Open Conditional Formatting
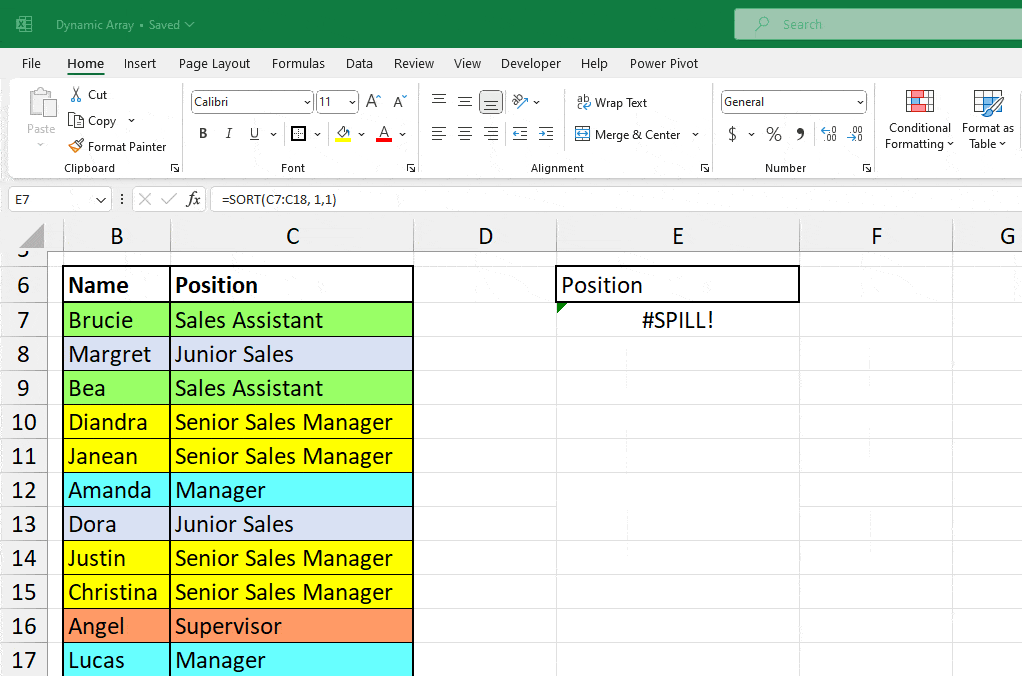The width and height of the screenshot is (1022, 676). click(918, 118)
